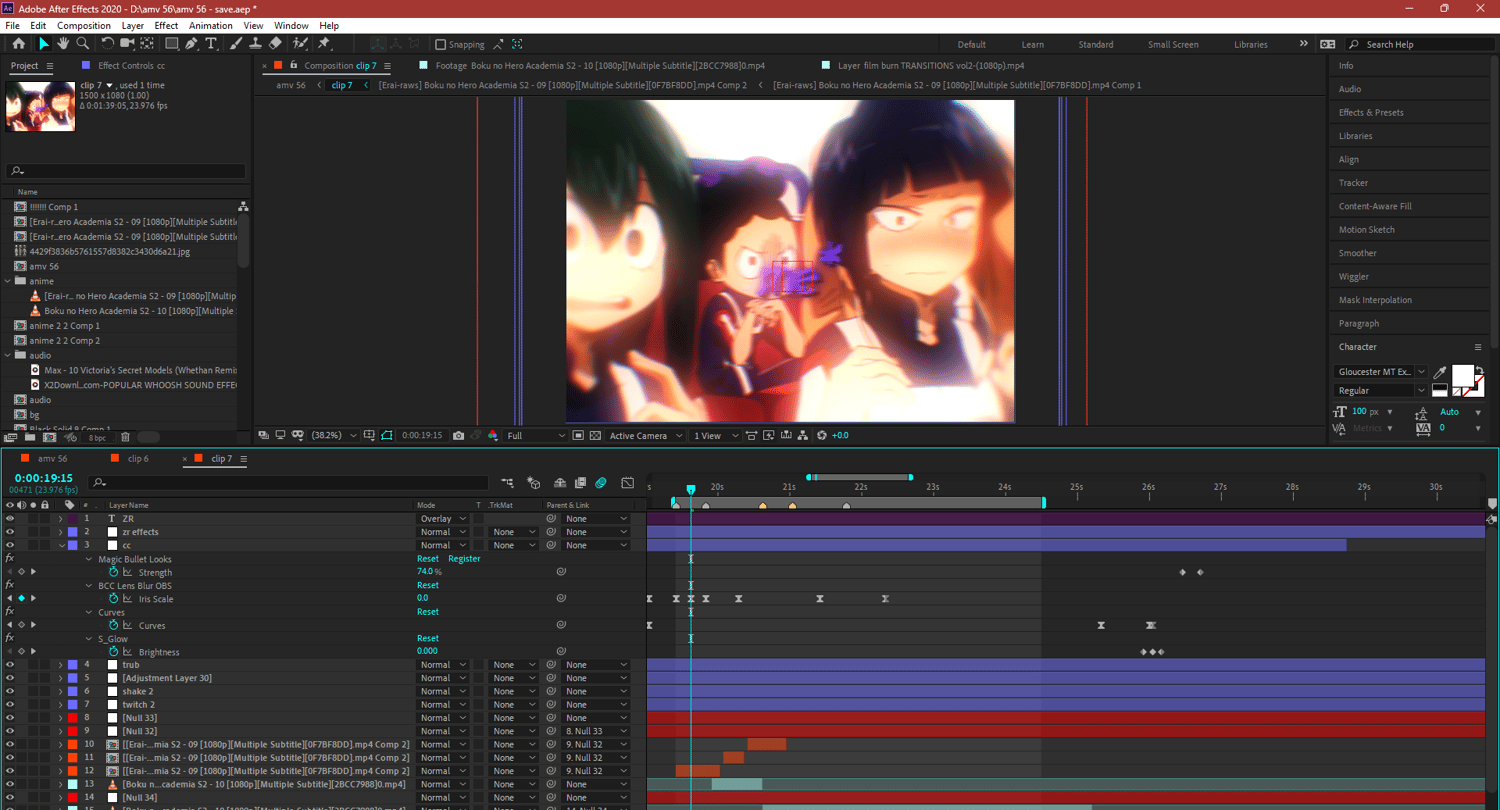Select the Horizontal Type tool
The image size is (1500, 810).
click(212, 44)
